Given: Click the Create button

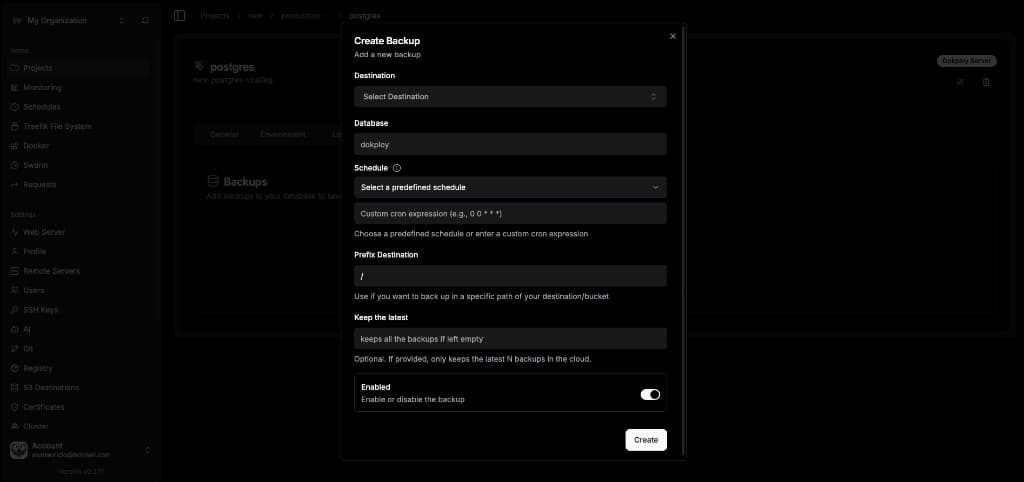Looking at the screenshot, I should (x=646, y=440).
